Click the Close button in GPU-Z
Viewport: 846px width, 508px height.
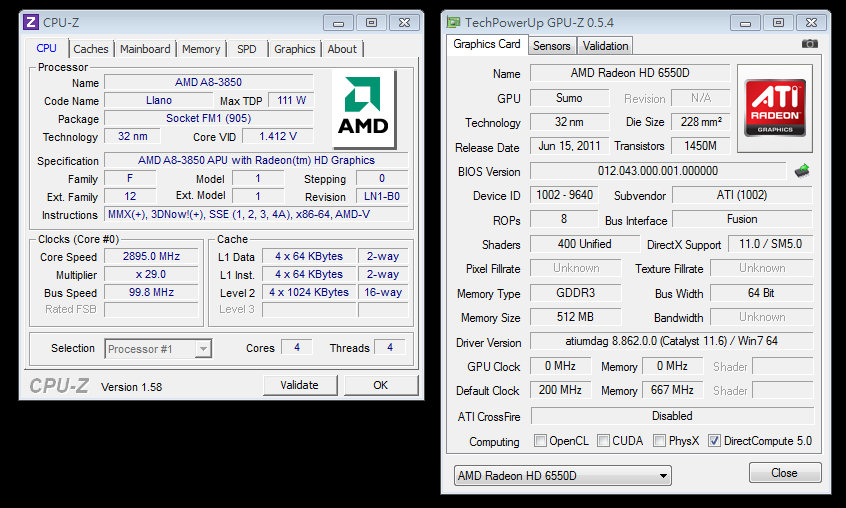(784, 473)
